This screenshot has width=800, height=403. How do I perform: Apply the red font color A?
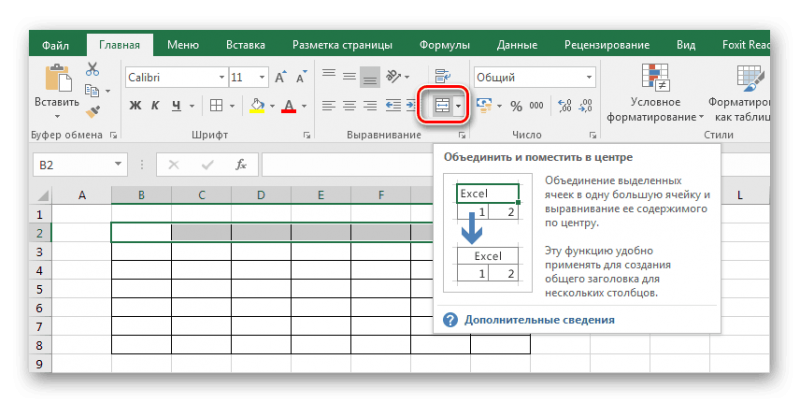289,106
